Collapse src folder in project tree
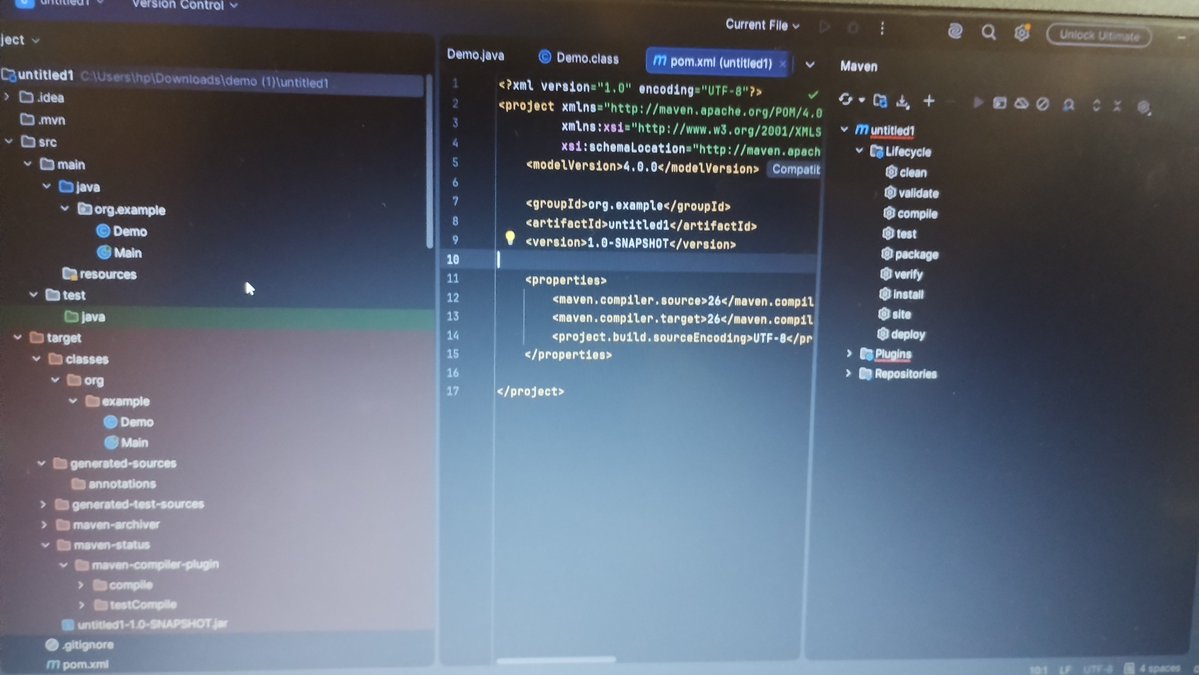 tap(9, 141)
